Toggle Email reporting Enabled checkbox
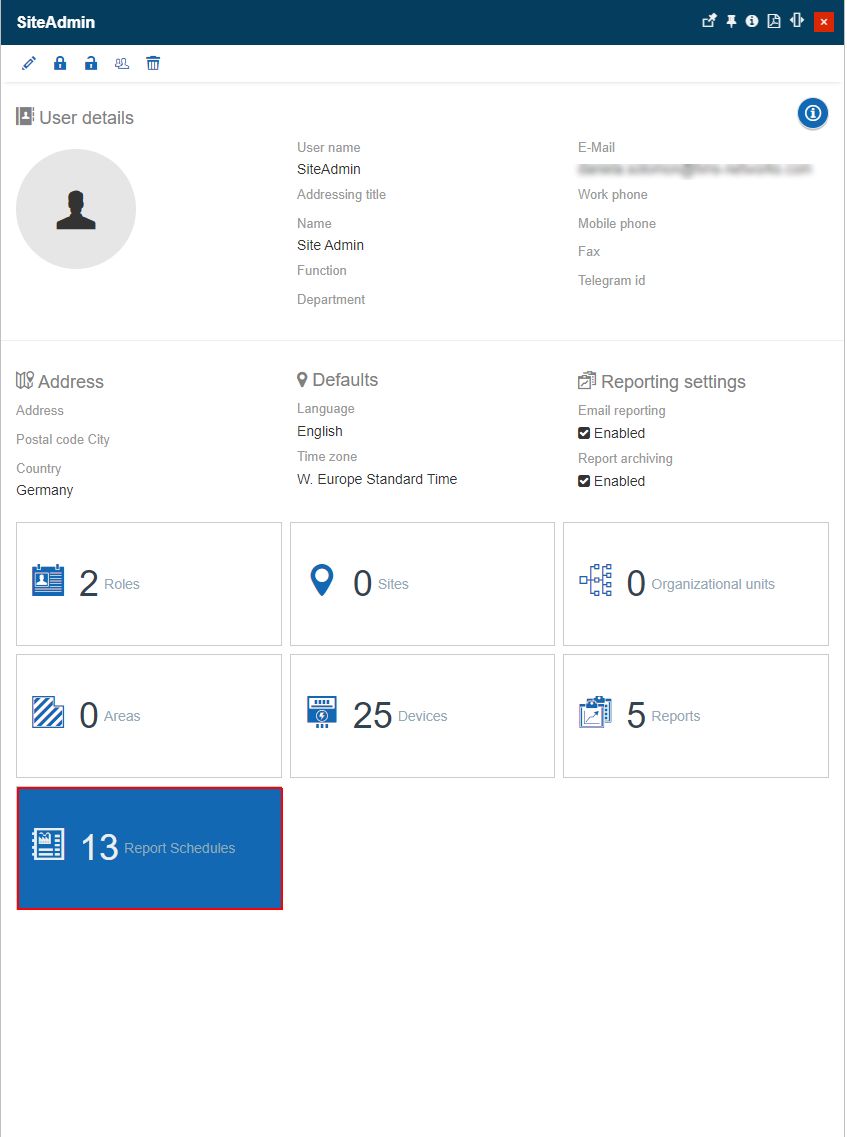 tap(584, 433)
